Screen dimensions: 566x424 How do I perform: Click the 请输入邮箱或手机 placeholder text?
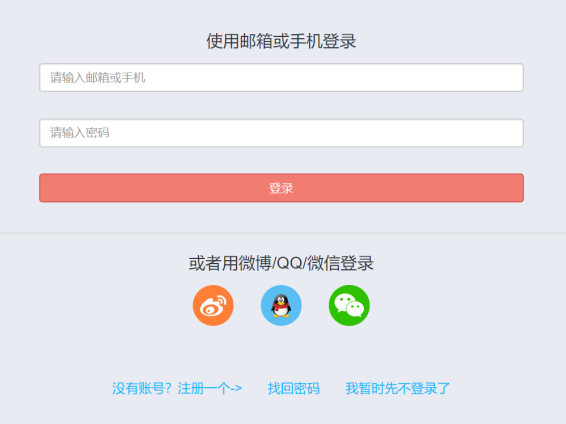pos(97,78)
